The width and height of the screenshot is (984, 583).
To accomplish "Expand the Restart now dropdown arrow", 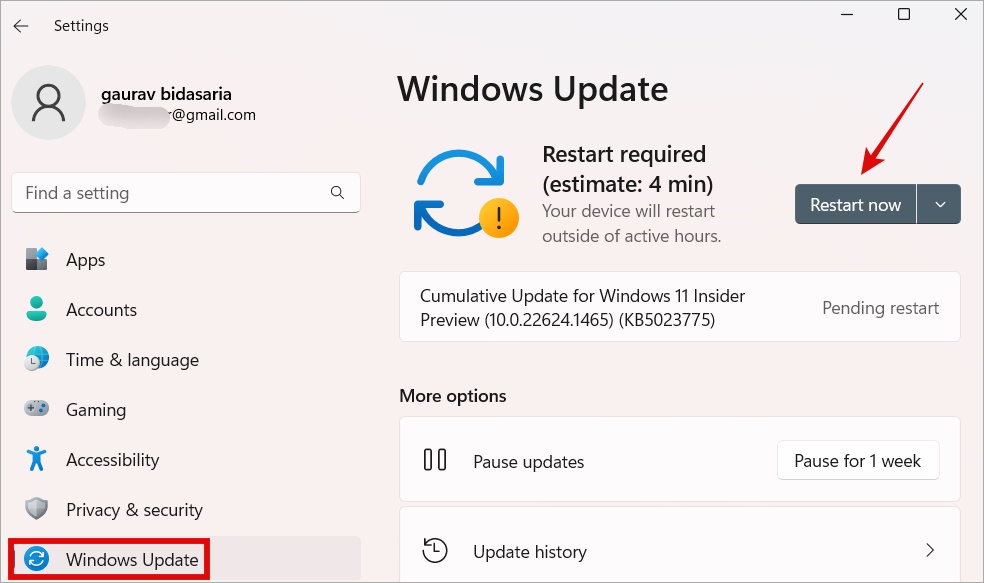I will 939,204.
